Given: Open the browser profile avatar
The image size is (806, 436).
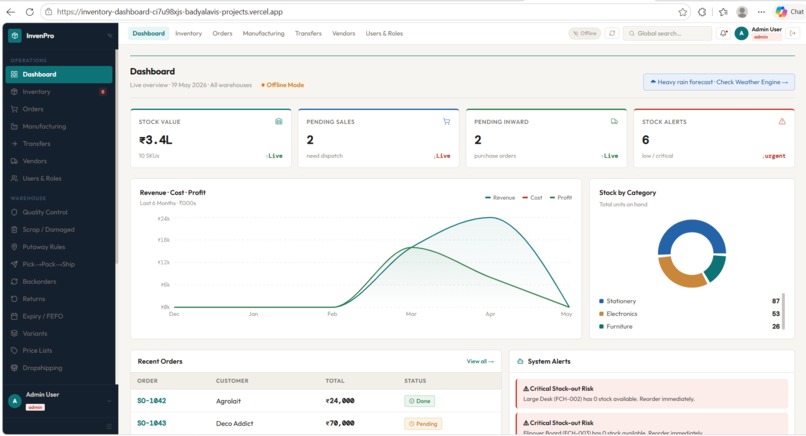Looking at the screenshot, I should pyautogui.click(x=742, y=12).
